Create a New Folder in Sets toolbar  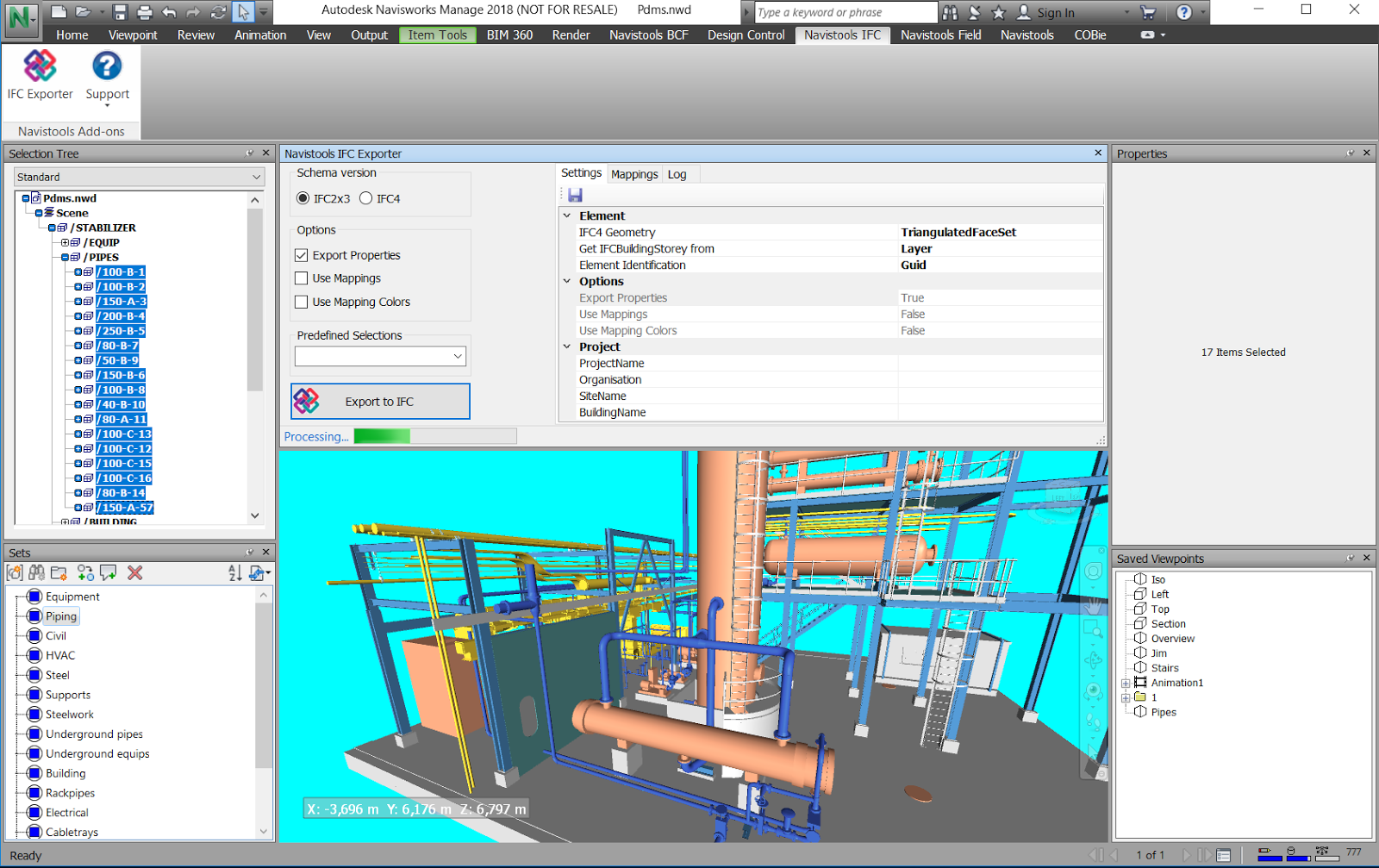click(x=59, y=573)
